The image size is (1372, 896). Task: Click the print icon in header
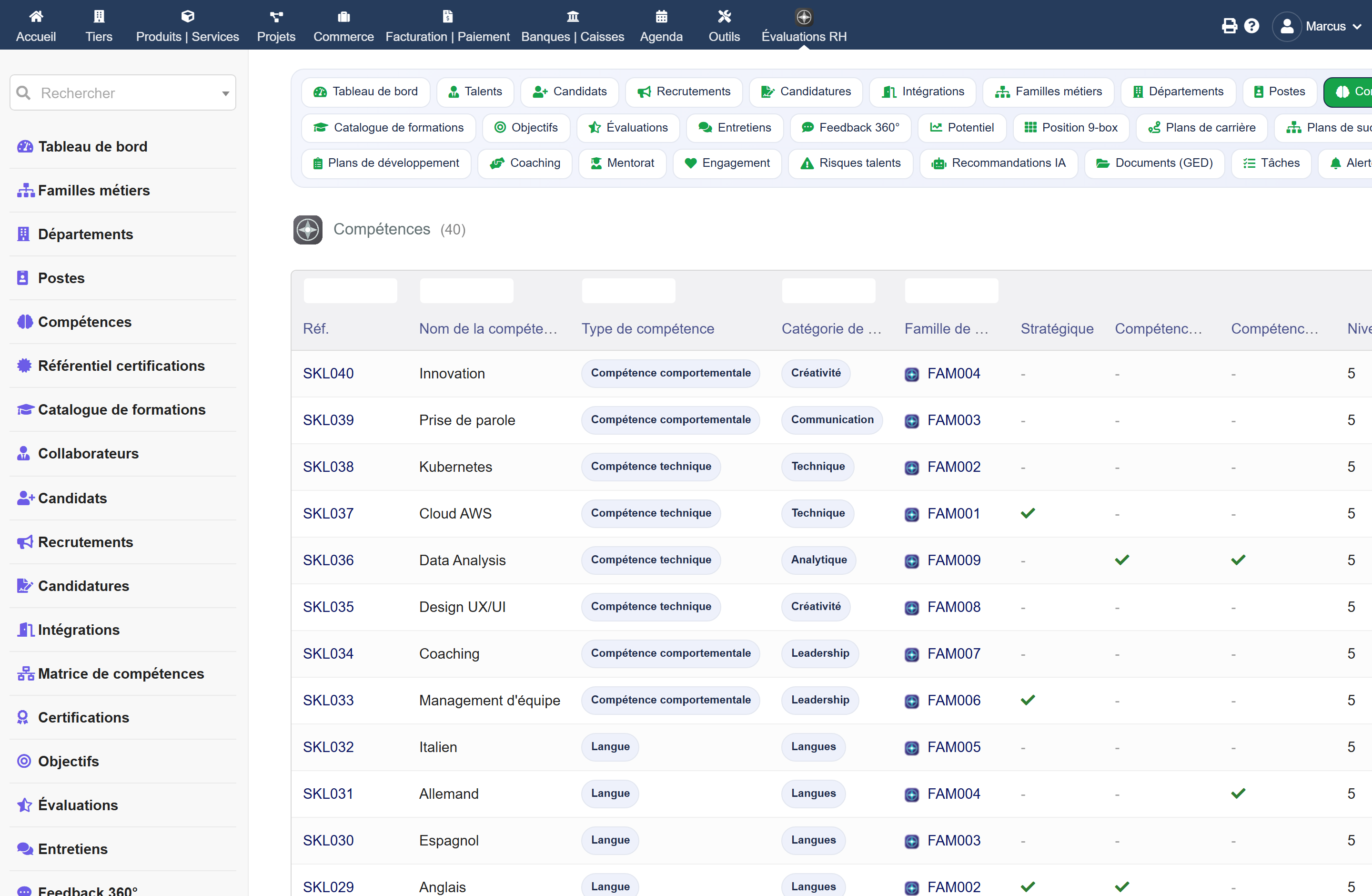tap(1229, 26)
